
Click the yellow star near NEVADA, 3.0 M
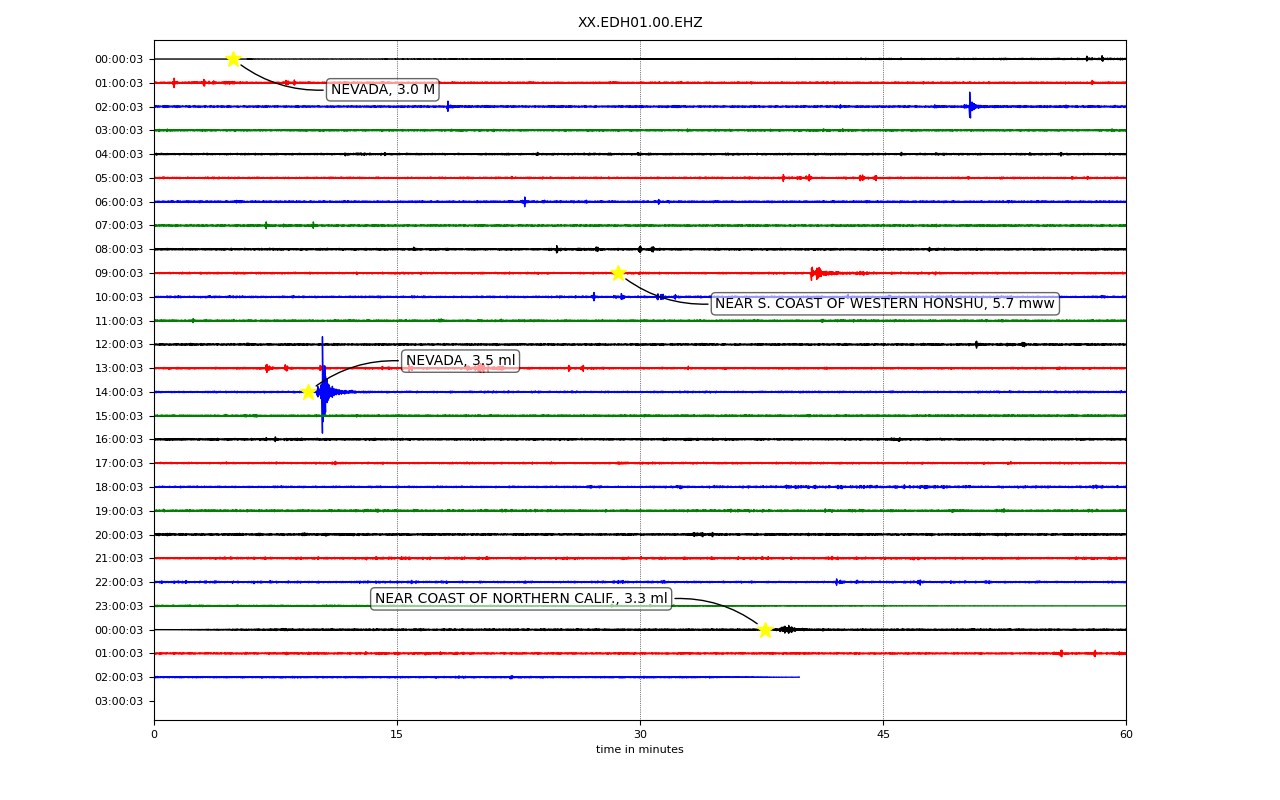coord(233,59)
